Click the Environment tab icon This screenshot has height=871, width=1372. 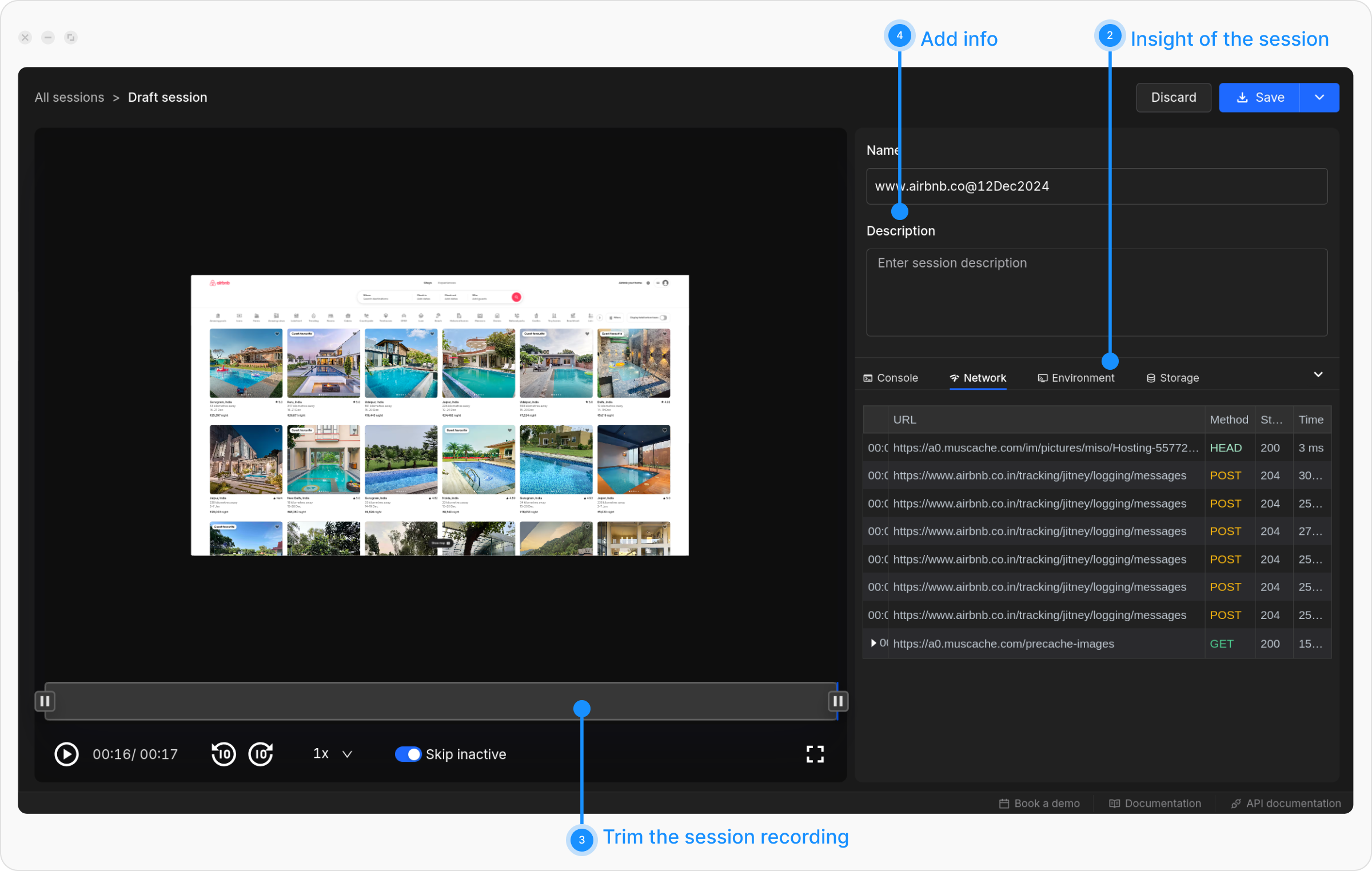coord(1043,378)
